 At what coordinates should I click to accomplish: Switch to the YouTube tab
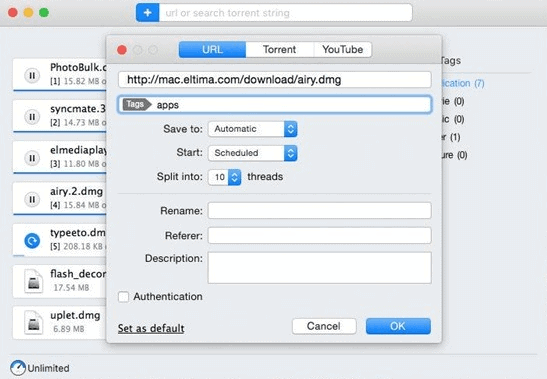[x=343, y=50]
